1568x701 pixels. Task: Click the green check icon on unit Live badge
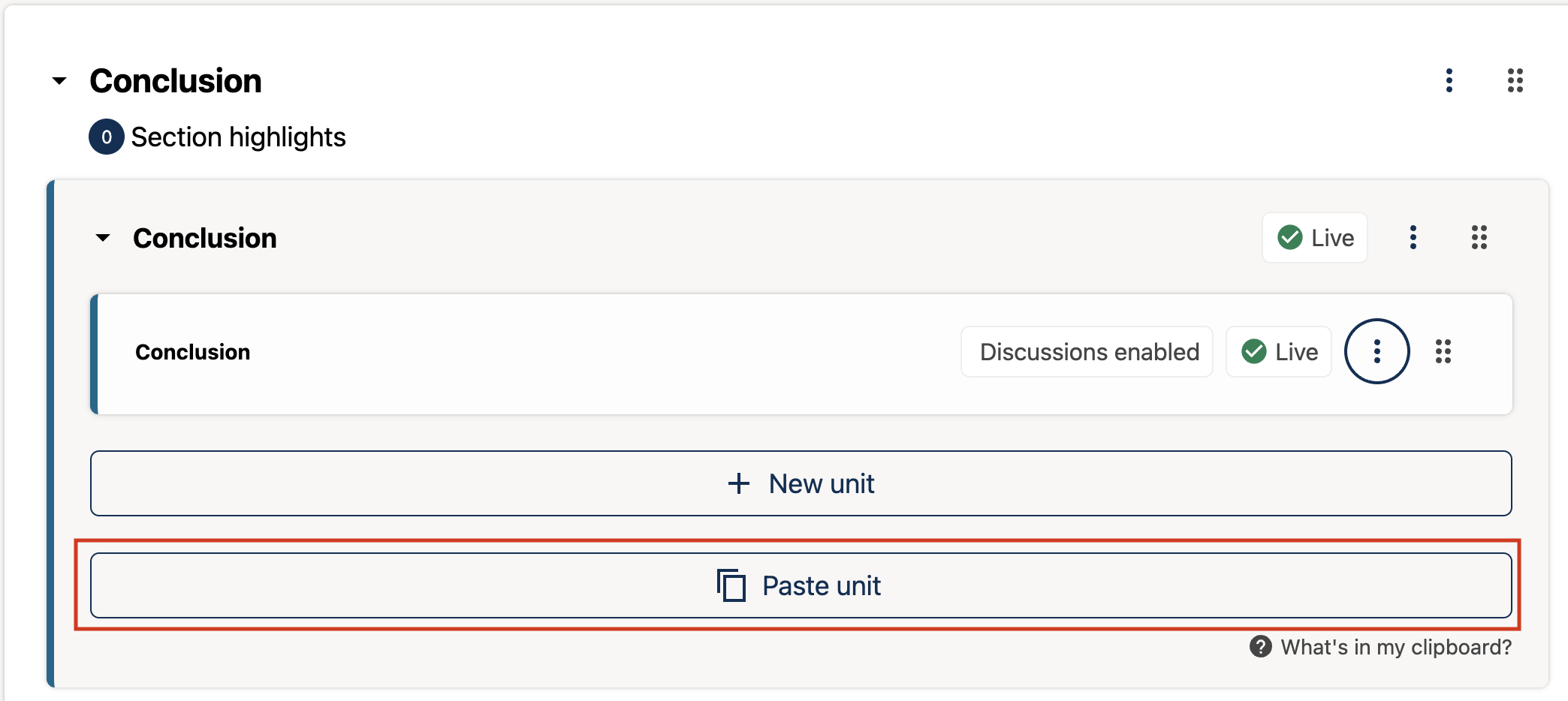point(1253,351)
